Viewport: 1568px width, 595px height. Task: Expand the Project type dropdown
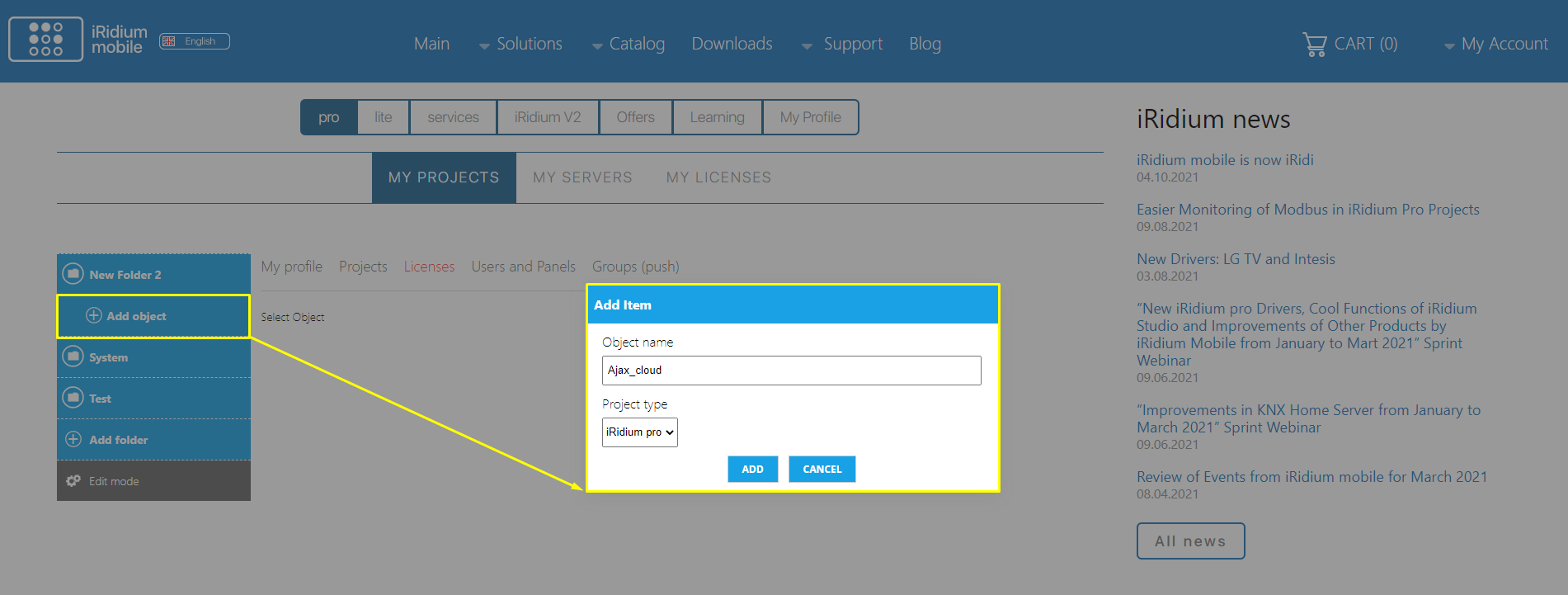click(x=639, y=432)
